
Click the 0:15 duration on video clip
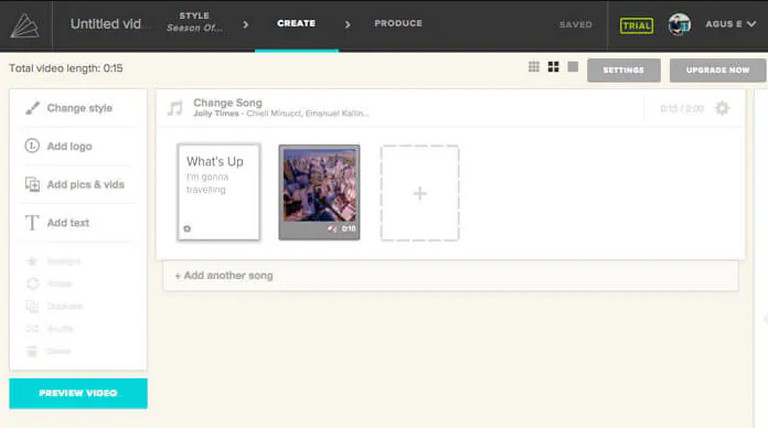point(349,229)
